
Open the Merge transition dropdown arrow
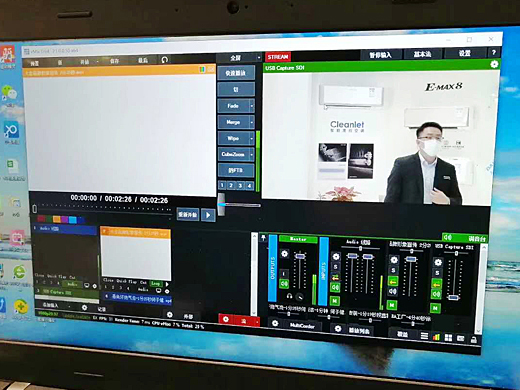tap(252, 122)
